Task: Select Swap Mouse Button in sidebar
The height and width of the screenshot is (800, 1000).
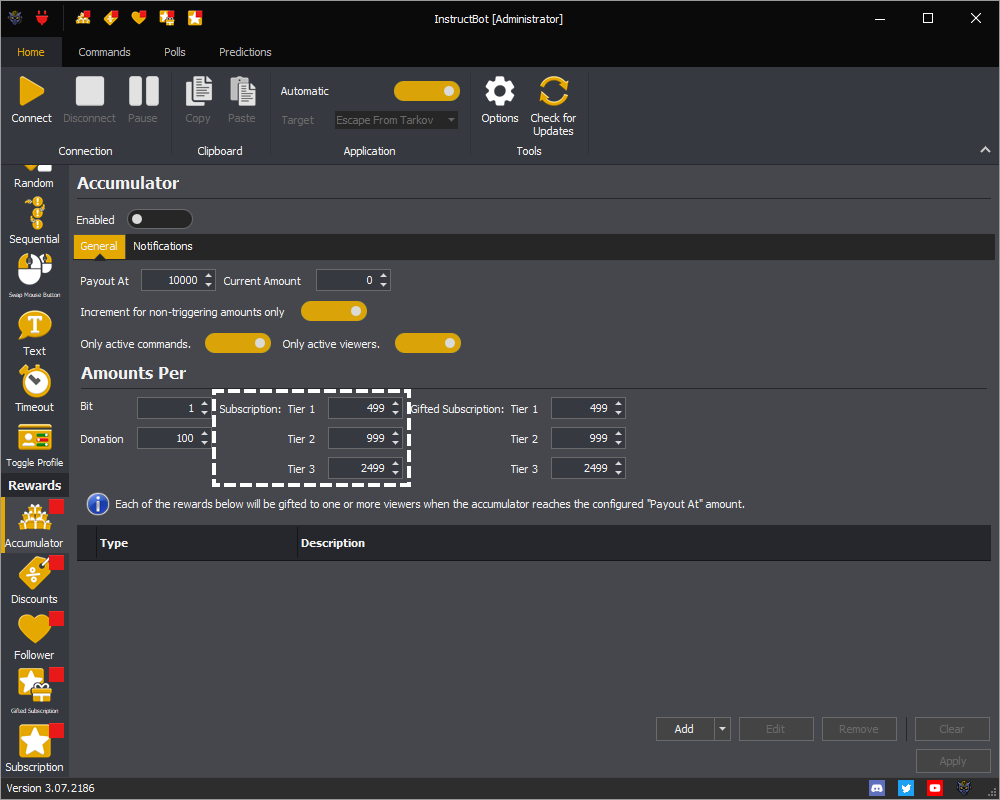Action: pos(34,276)
